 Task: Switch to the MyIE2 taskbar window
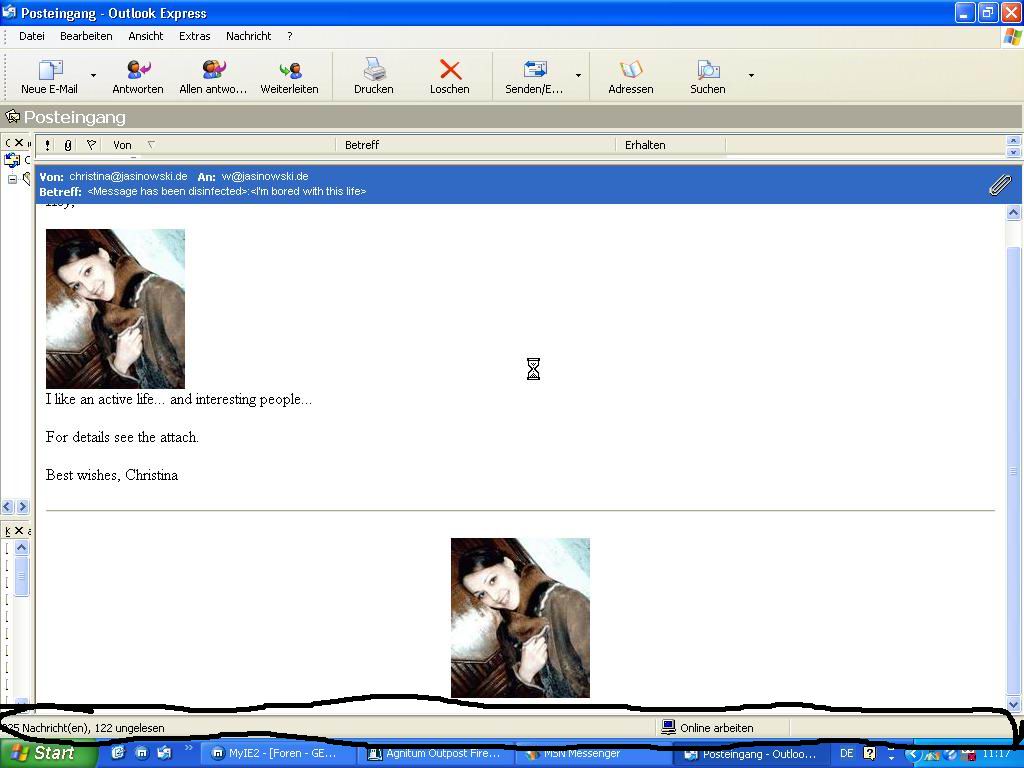pos(277,754)
